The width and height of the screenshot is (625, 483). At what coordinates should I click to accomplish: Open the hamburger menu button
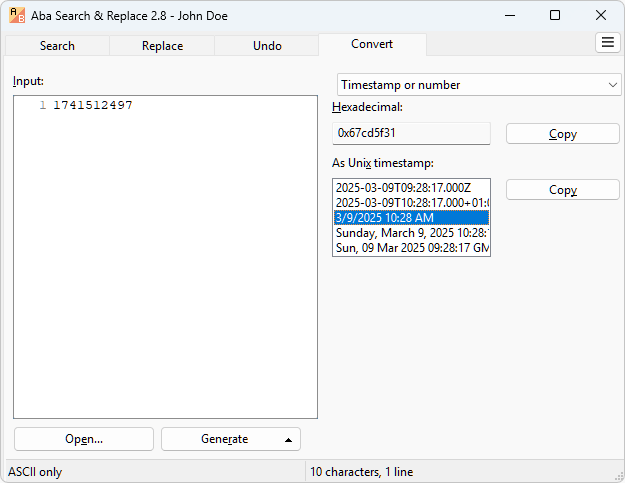click(x=607, y=42)
